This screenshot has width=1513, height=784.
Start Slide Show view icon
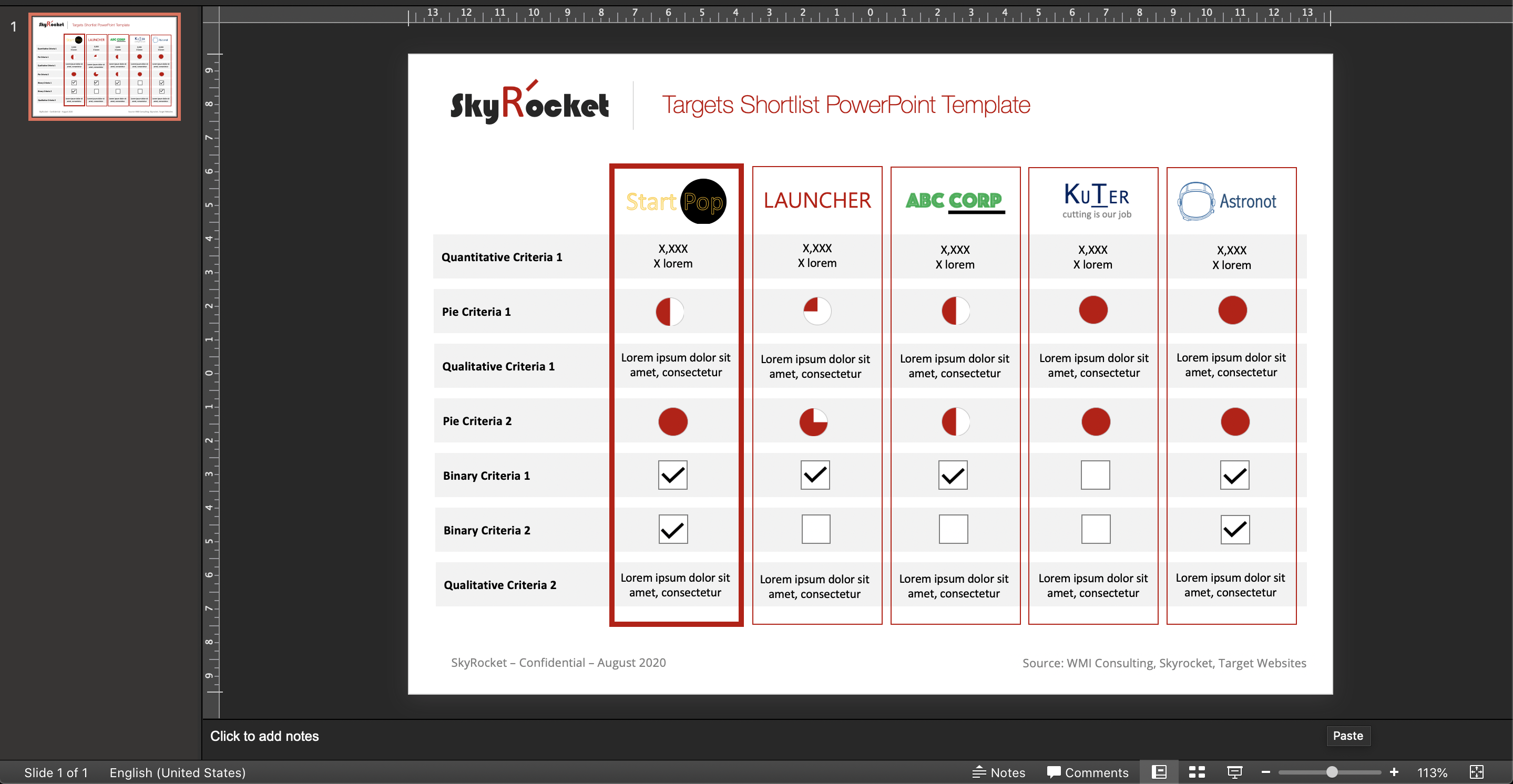[x=1234, y=772]
